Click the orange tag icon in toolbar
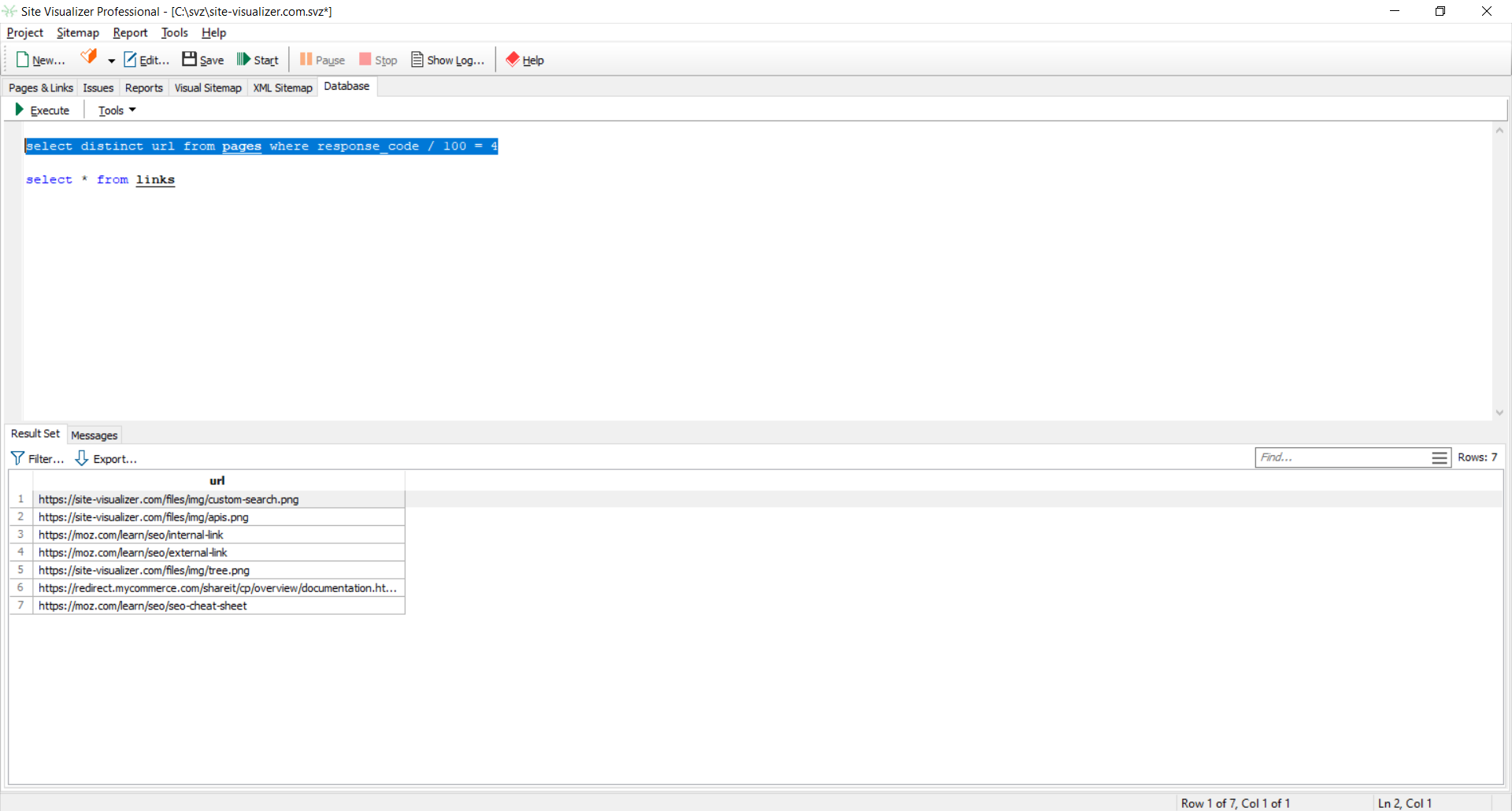This screenshot has width=1512, height=811. point(89,57)
